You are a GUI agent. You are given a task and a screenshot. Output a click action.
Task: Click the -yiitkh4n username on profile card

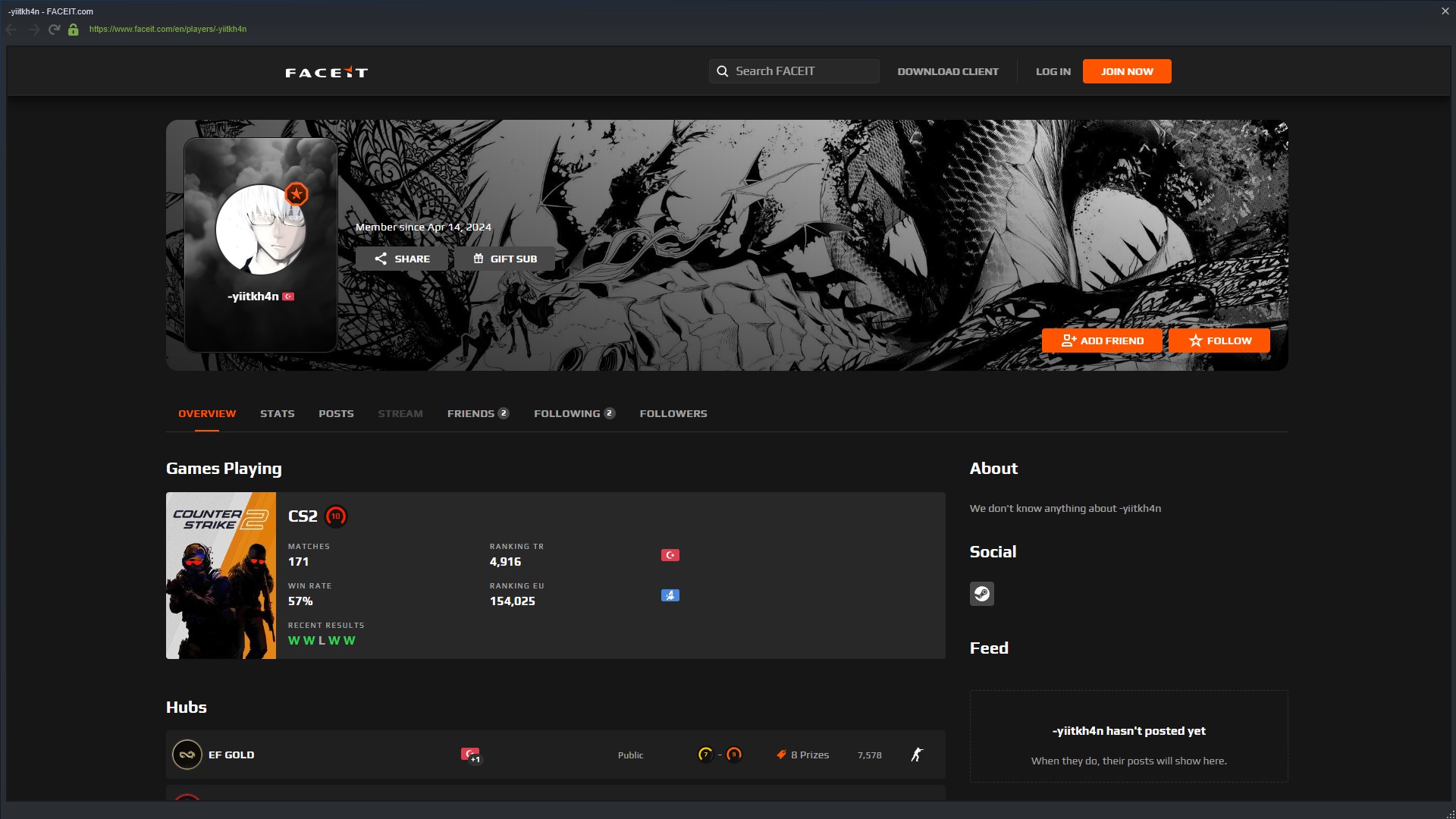[x=253, y=297]
